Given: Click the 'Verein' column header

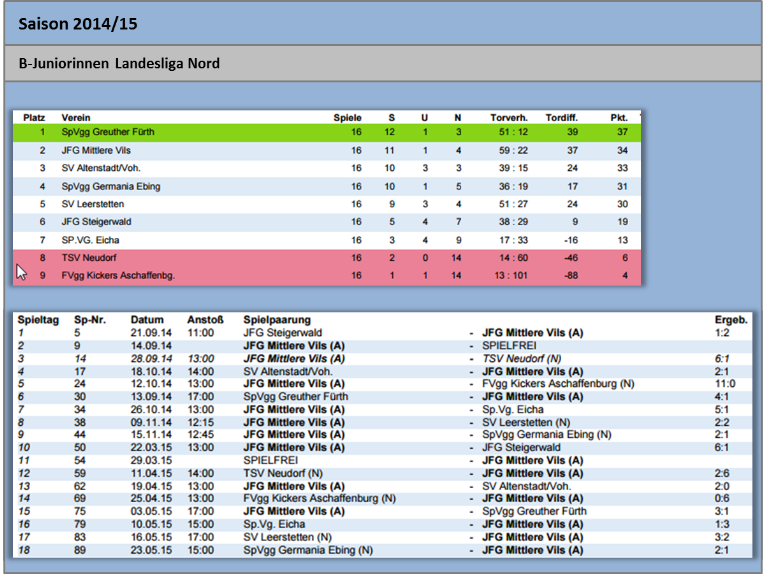Looking at the screenshot, I should [76, 118].
